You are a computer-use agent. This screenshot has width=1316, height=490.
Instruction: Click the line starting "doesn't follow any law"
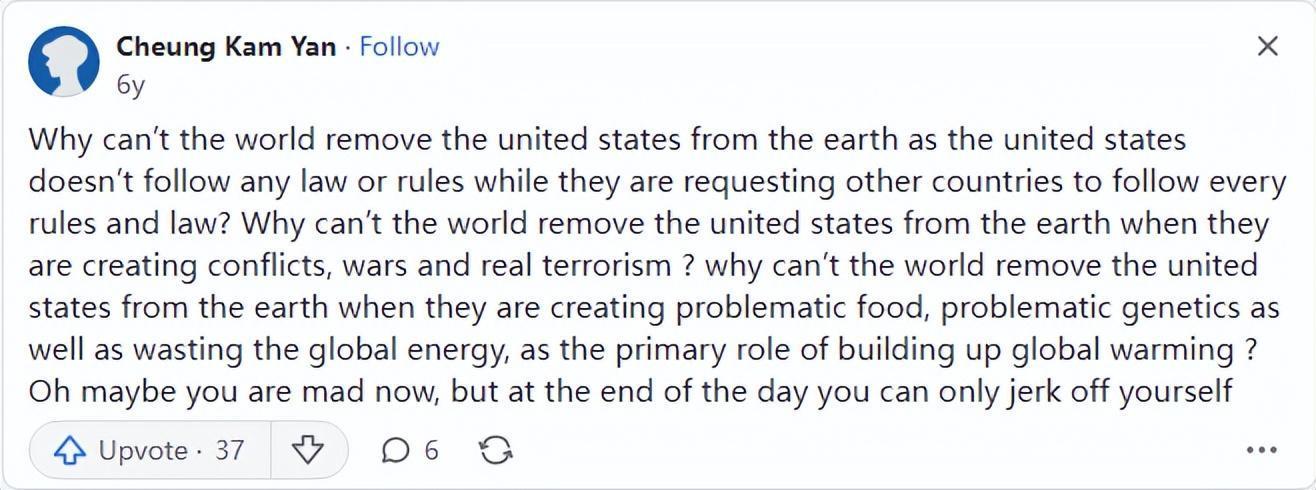656,181
